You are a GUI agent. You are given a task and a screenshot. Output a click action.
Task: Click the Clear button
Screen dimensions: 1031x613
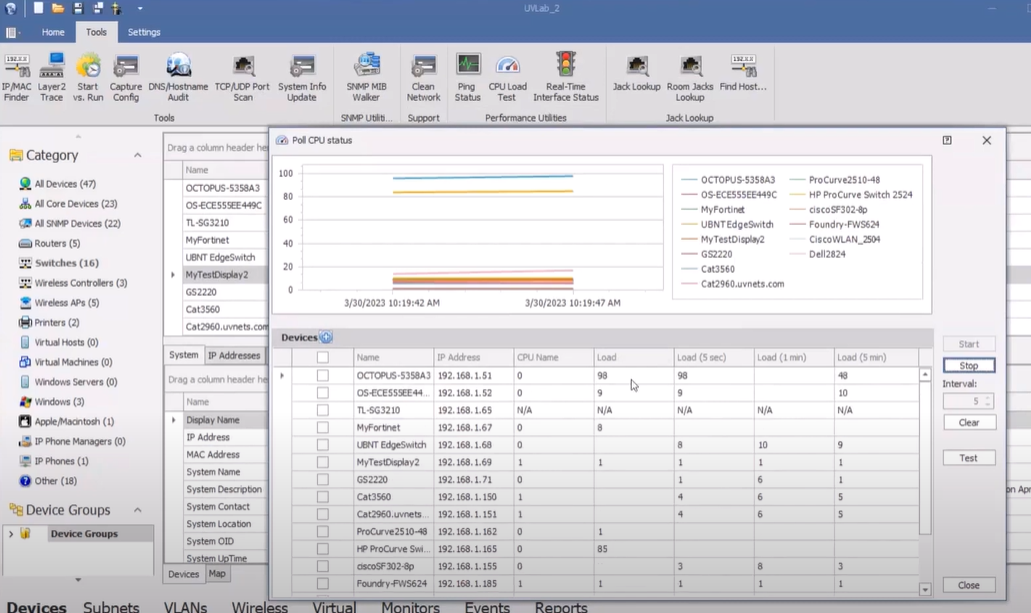(969, 422)
